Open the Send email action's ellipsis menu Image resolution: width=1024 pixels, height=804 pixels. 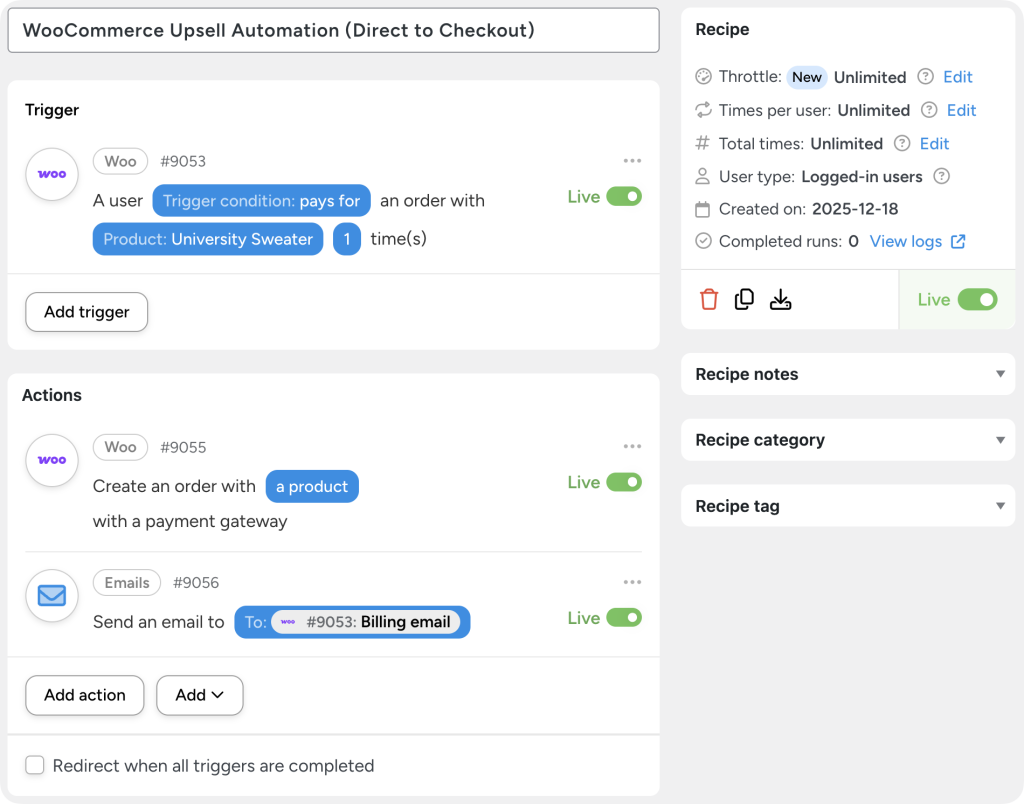[632, 582]
